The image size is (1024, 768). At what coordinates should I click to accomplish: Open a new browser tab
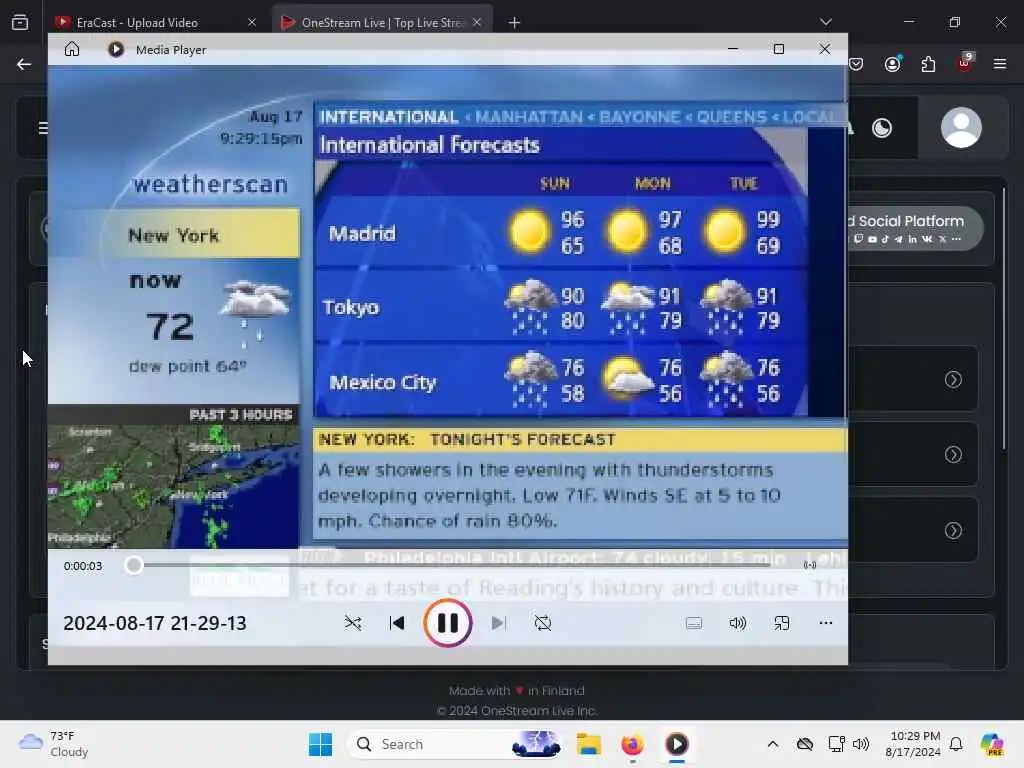(515, 23)
